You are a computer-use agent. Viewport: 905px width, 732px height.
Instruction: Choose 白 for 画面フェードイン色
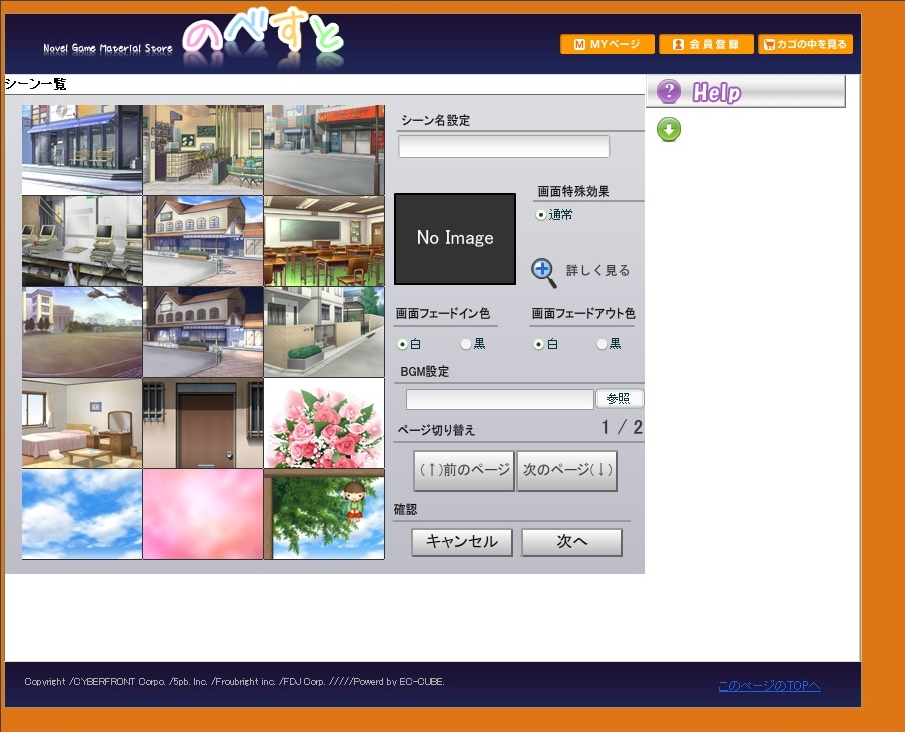pos(402,344)
